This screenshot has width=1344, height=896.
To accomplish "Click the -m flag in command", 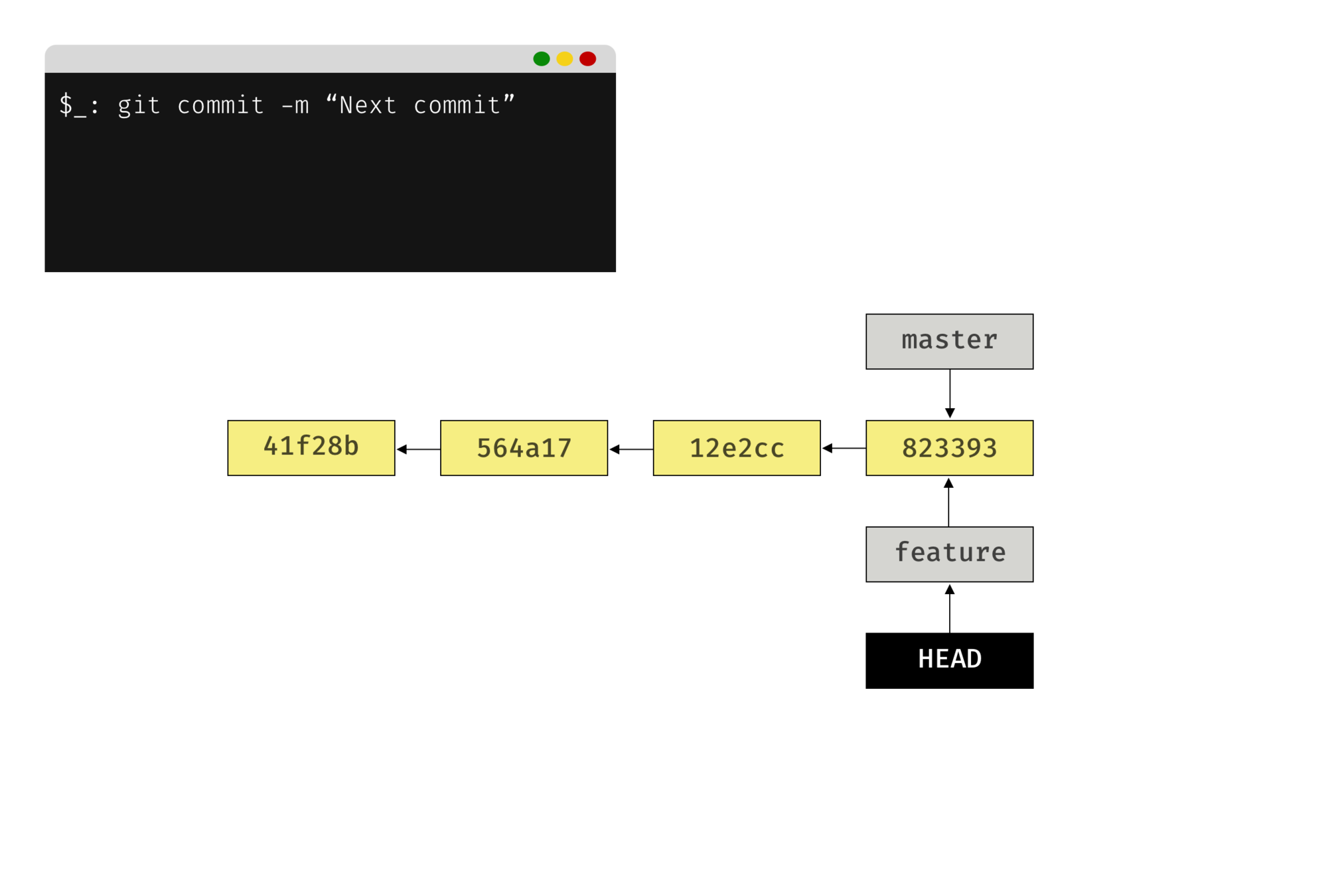I will pos(295,106).
